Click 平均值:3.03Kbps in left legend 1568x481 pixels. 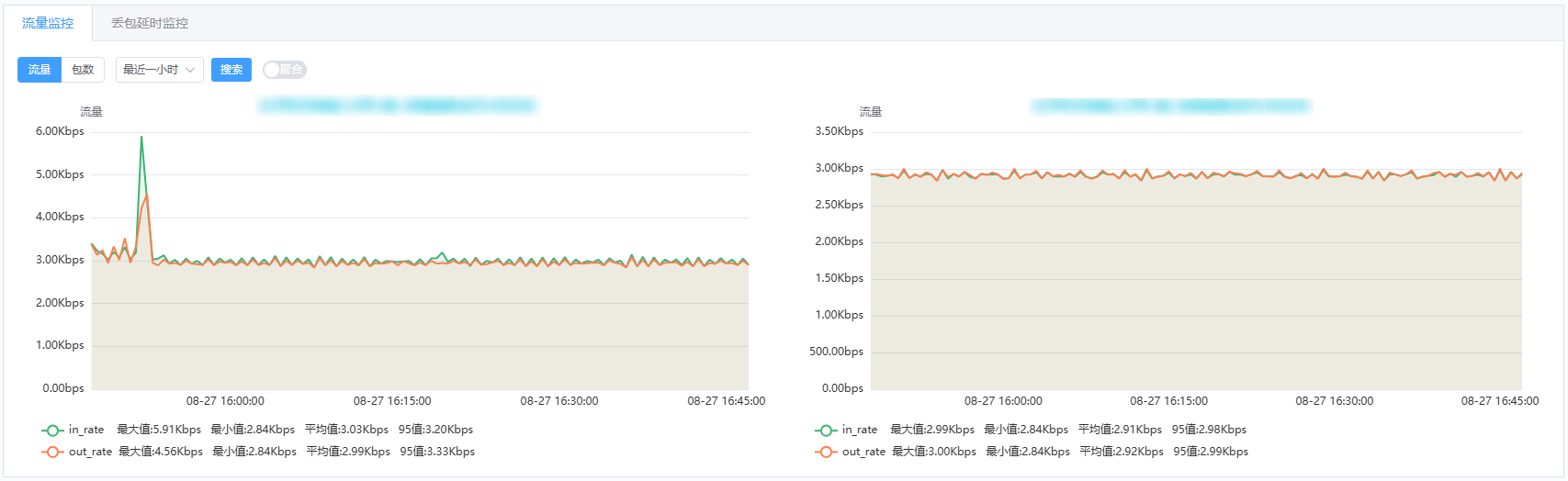pyautogui.click(x=346, y=430)
